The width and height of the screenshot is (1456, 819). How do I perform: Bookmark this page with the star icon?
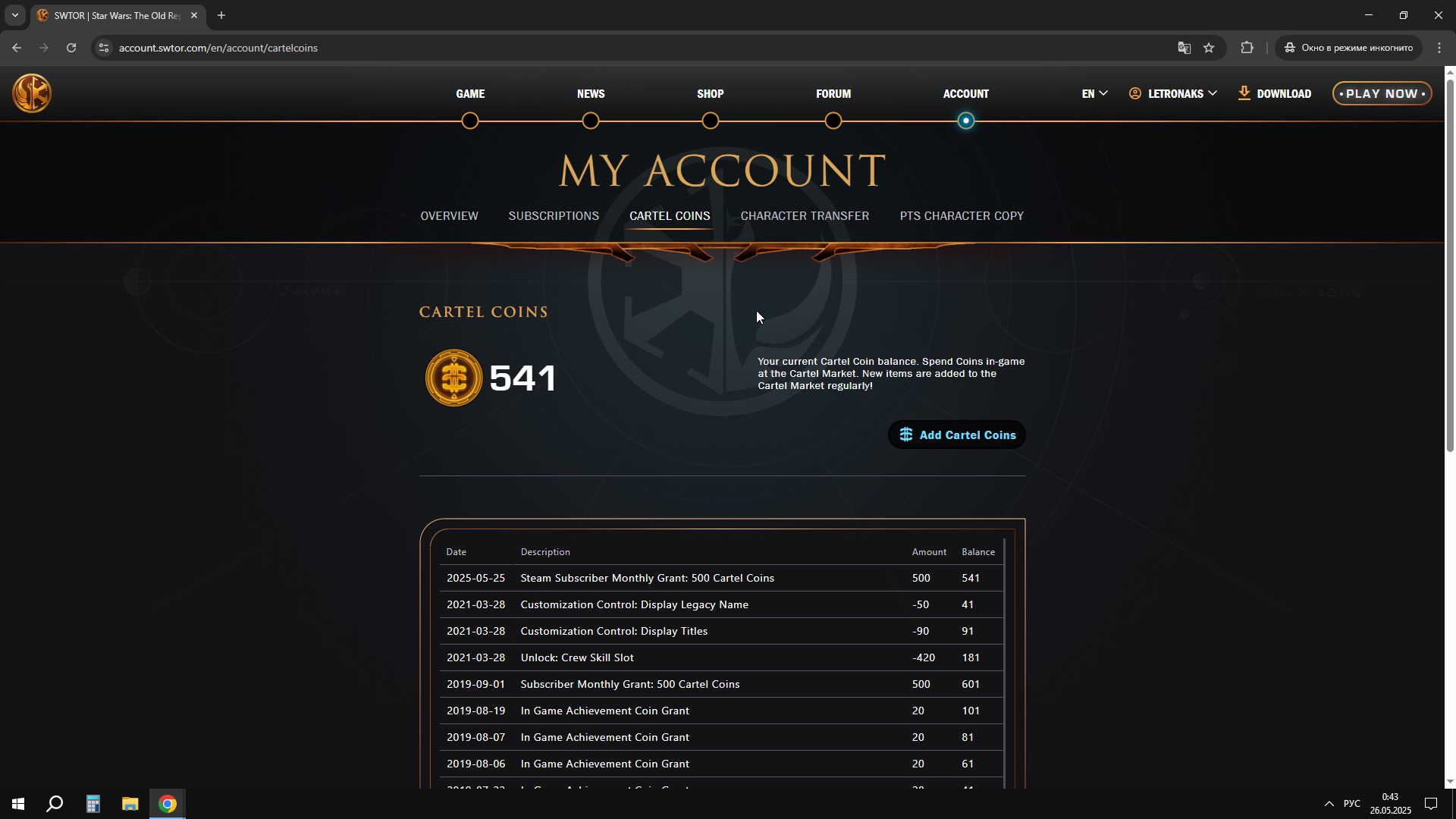coord(1209,48)
